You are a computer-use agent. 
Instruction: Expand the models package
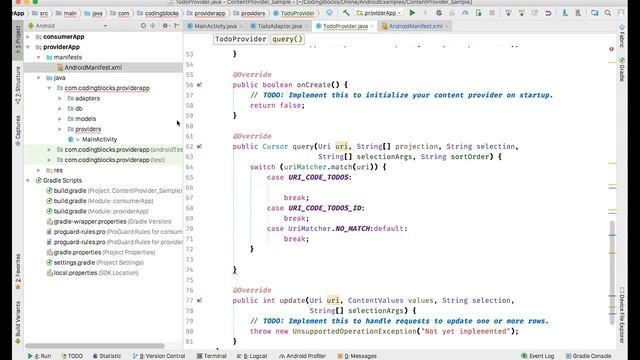[60, 119]
